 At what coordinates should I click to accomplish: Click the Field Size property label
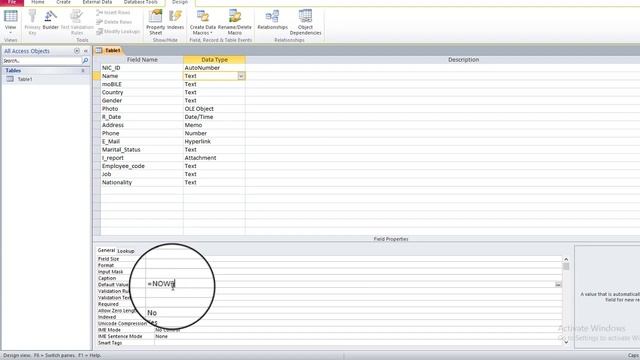click(109, 259)
